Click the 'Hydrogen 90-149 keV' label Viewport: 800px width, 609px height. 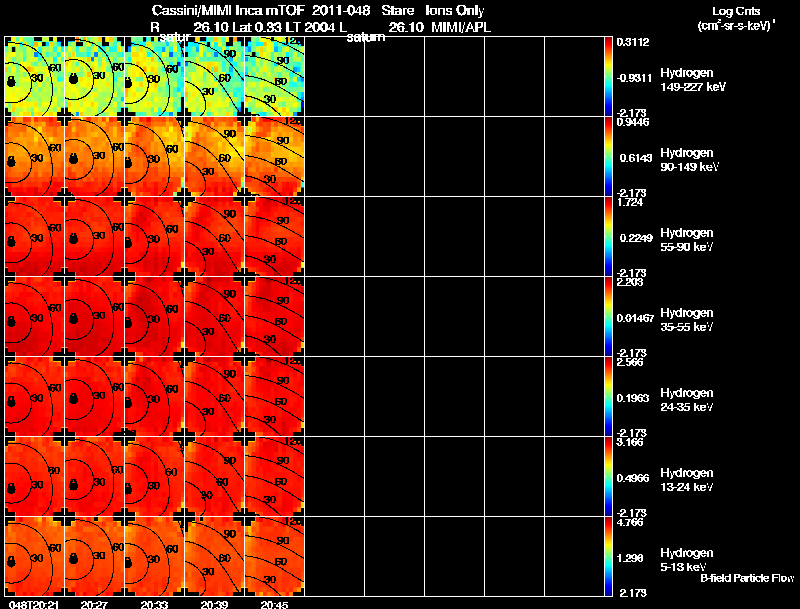pyautogui.click(x=690, y=160)
